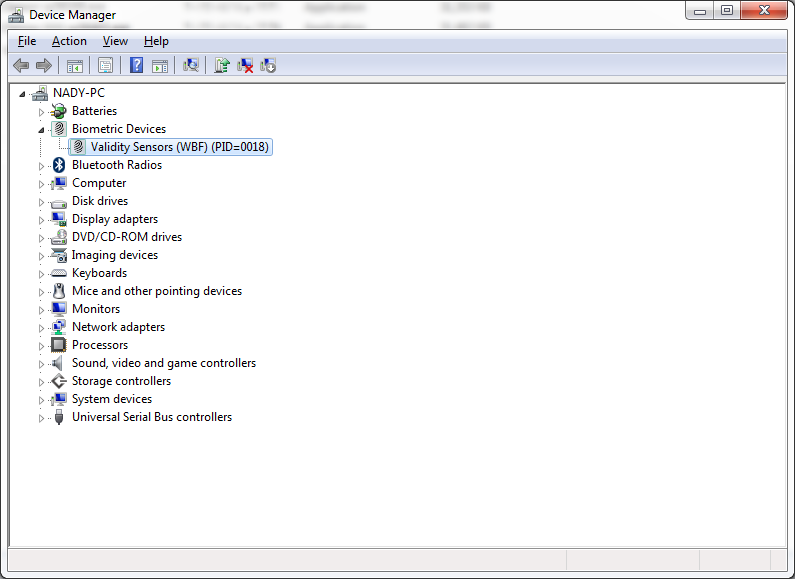
Task: Click the Display adapters icon
Action: 59,219
